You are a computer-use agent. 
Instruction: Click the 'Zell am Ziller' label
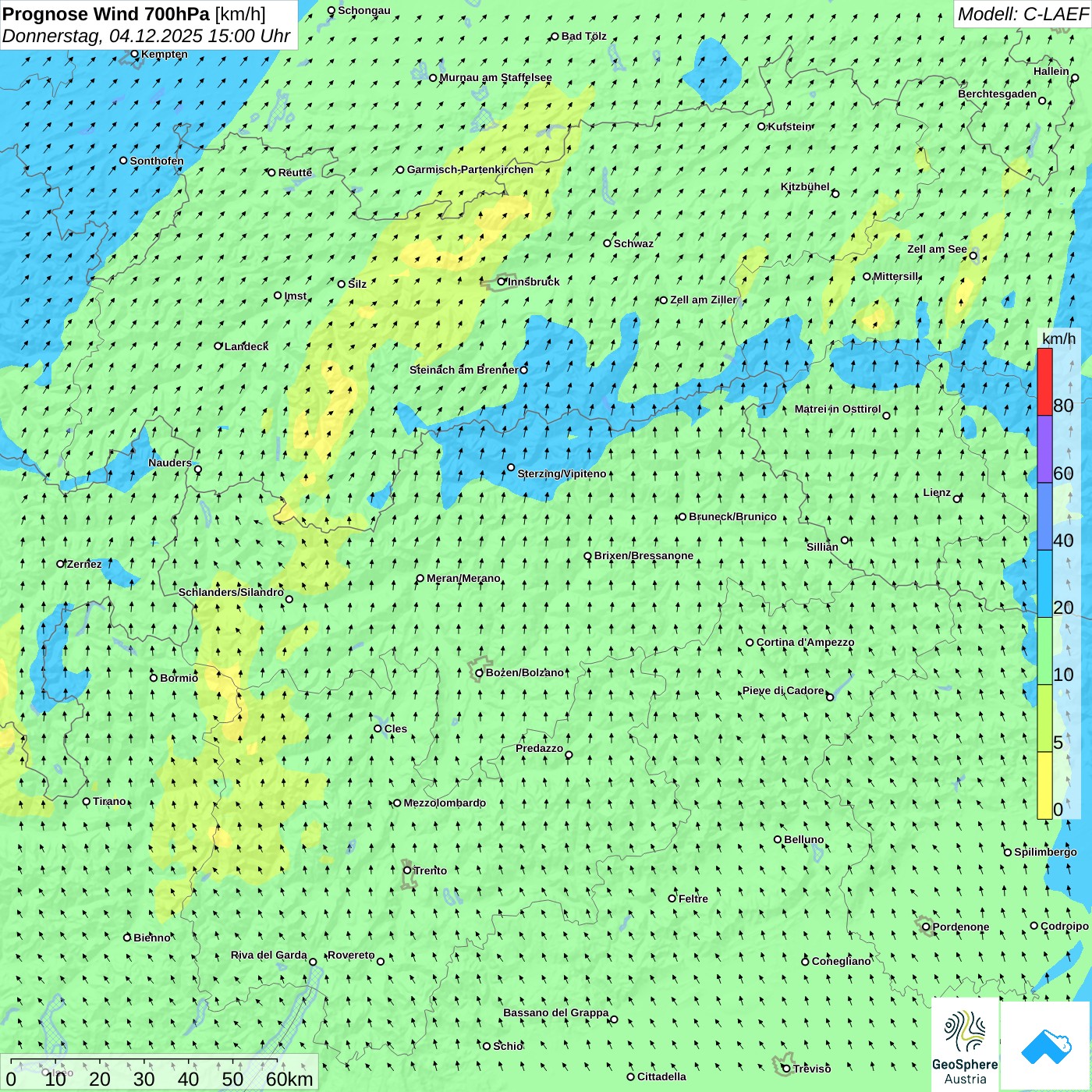tap(703, 300)
